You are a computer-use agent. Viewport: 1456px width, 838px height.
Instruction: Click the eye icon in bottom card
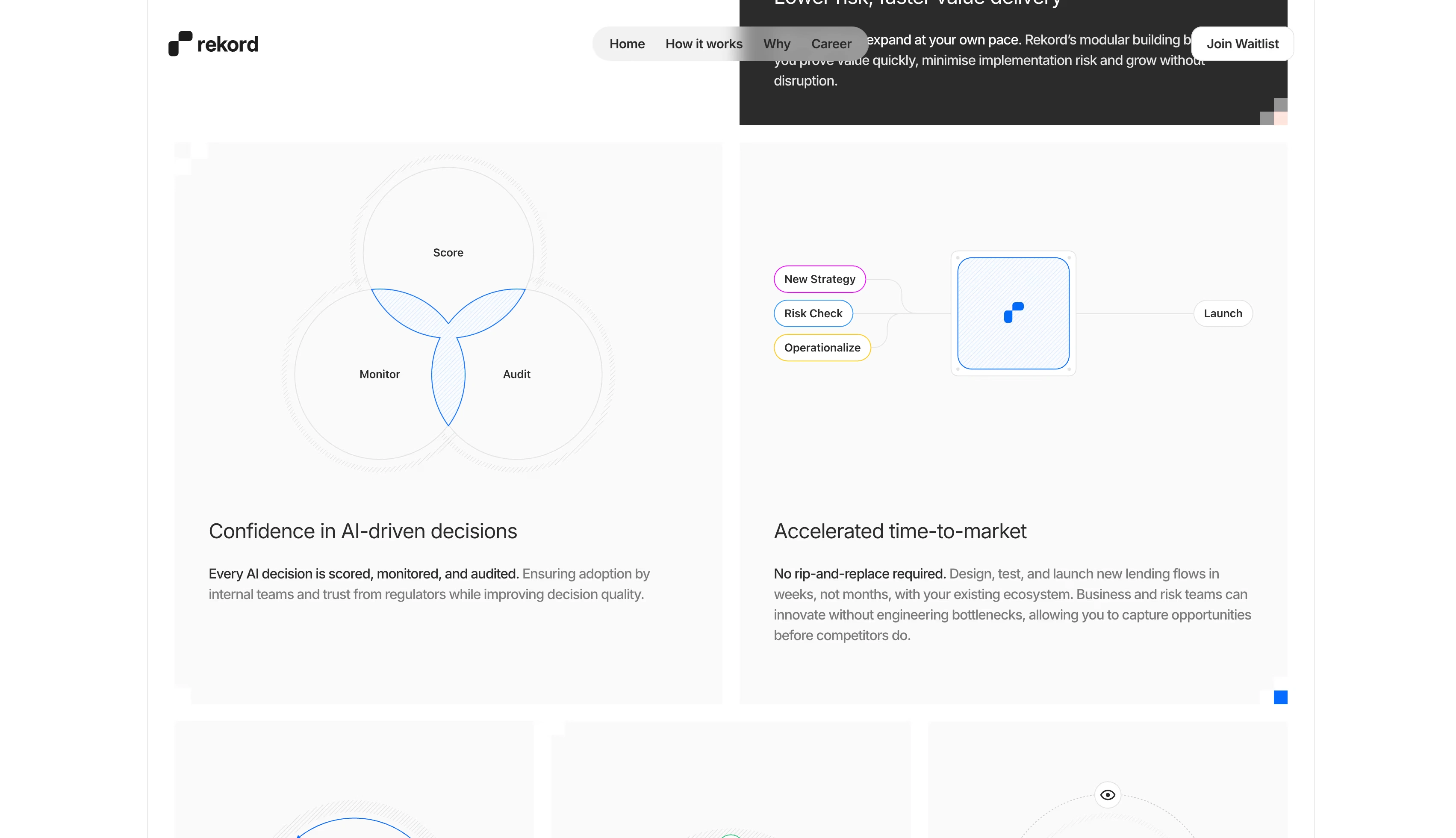1107,795
